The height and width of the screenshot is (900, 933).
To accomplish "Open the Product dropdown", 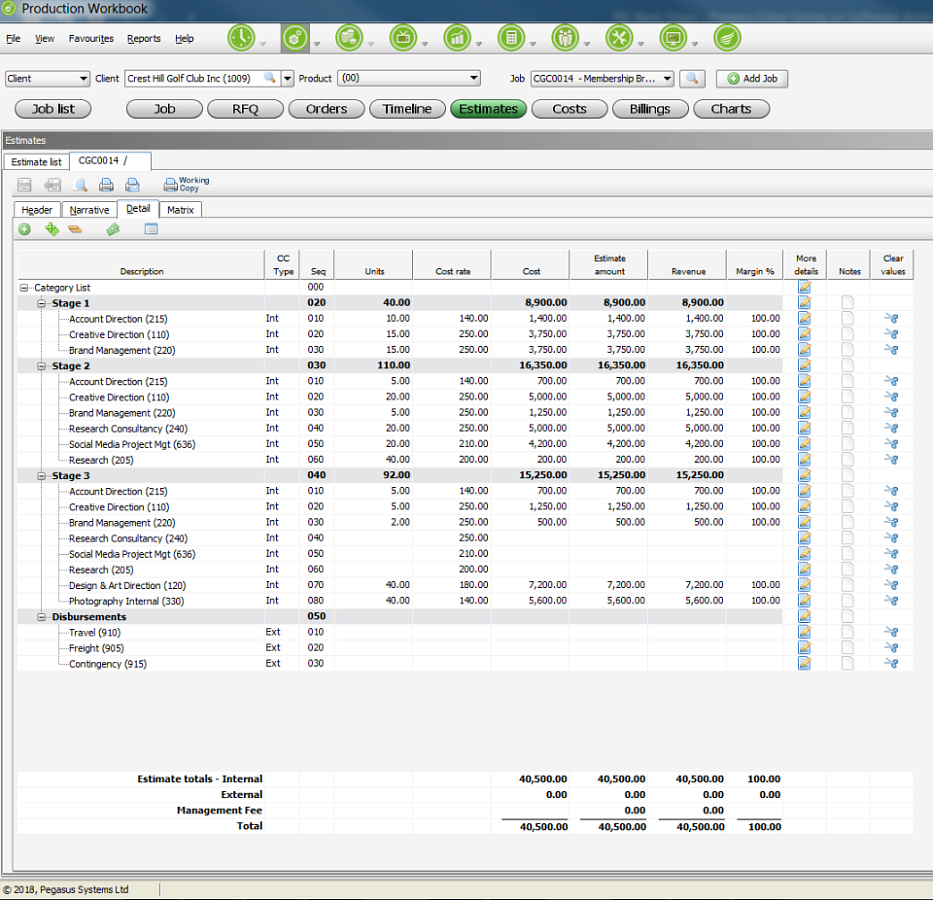I will click(474, 78).
